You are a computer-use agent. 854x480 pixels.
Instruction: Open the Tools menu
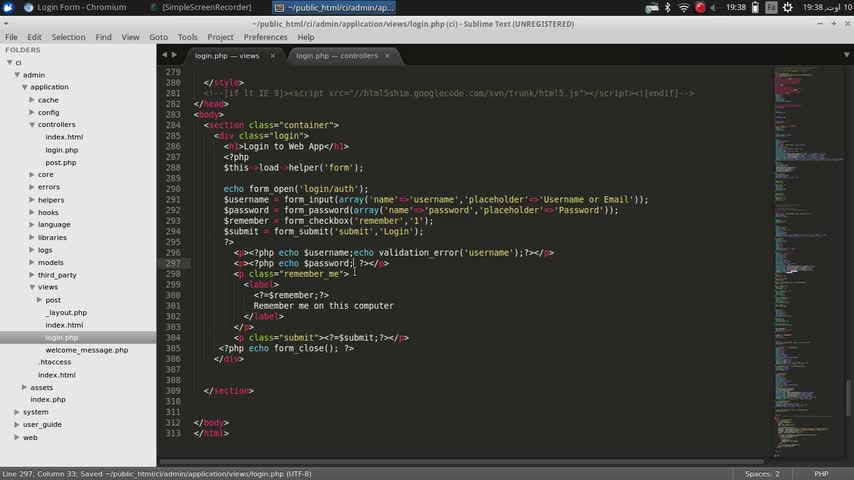(187, 37)
